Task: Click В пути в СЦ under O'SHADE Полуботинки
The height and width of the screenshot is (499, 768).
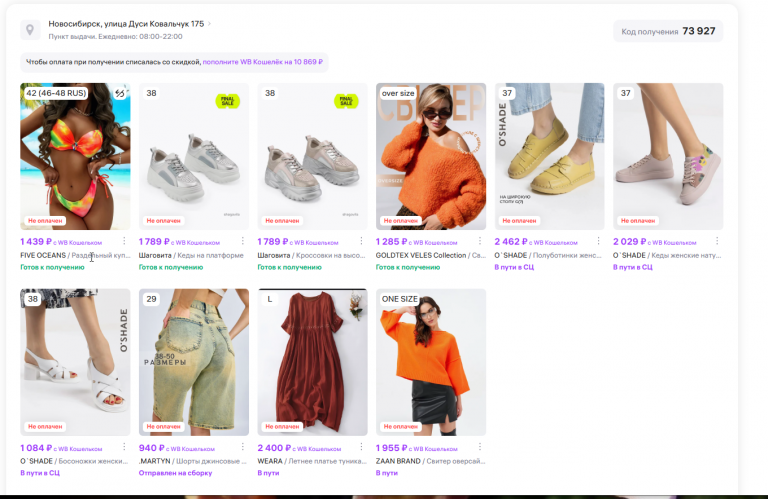Action: [x=514, y=267]
